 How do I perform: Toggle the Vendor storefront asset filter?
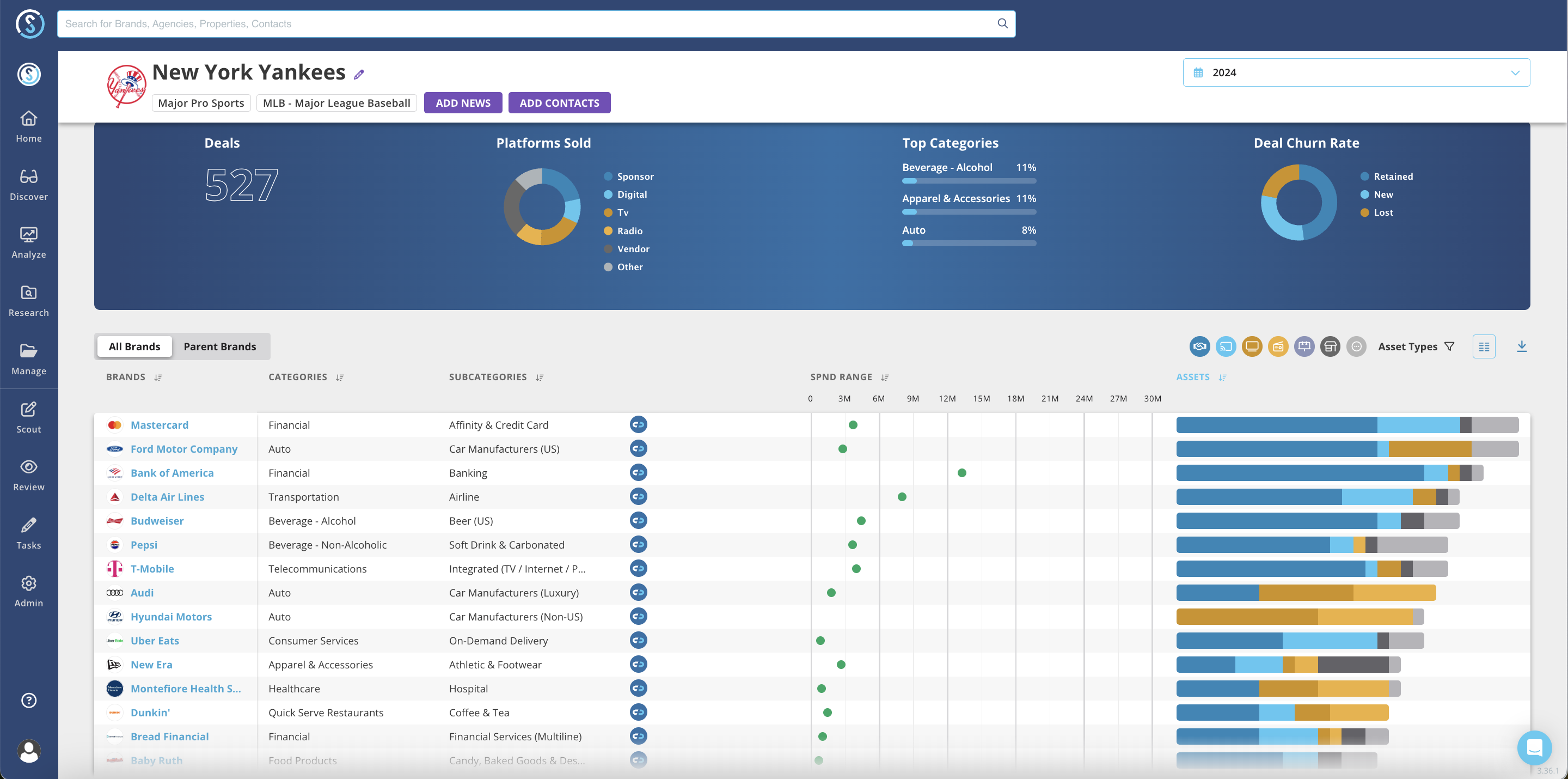1330,346
